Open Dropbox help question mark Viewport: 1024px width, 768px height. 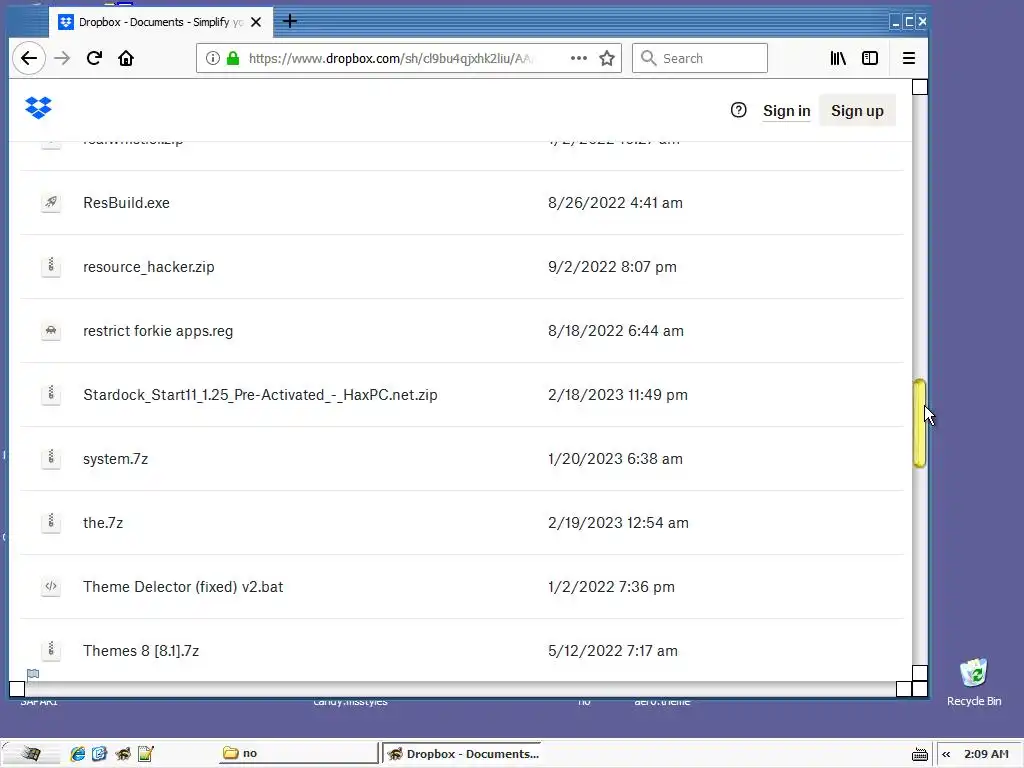tap(739, 110)
